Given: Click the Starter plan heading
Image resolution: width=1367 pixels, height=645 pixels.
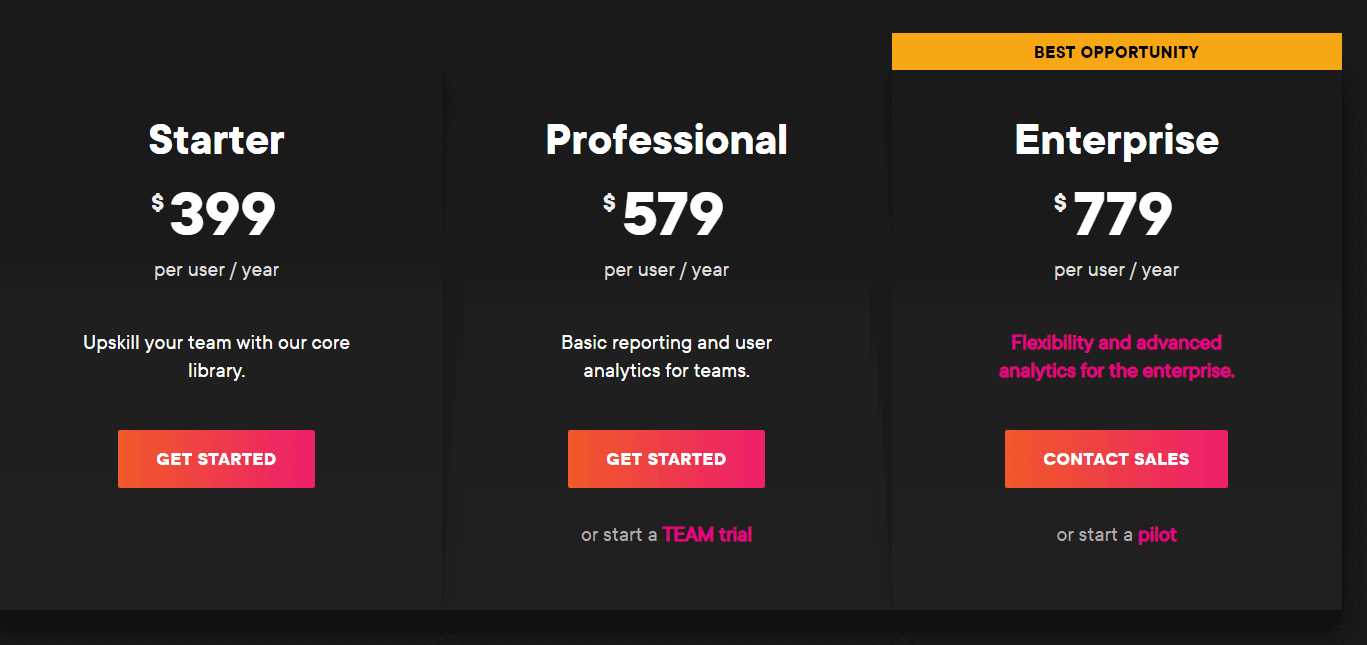Looking at the screenshot, I should pyautogui.click(x=216, y=140).
